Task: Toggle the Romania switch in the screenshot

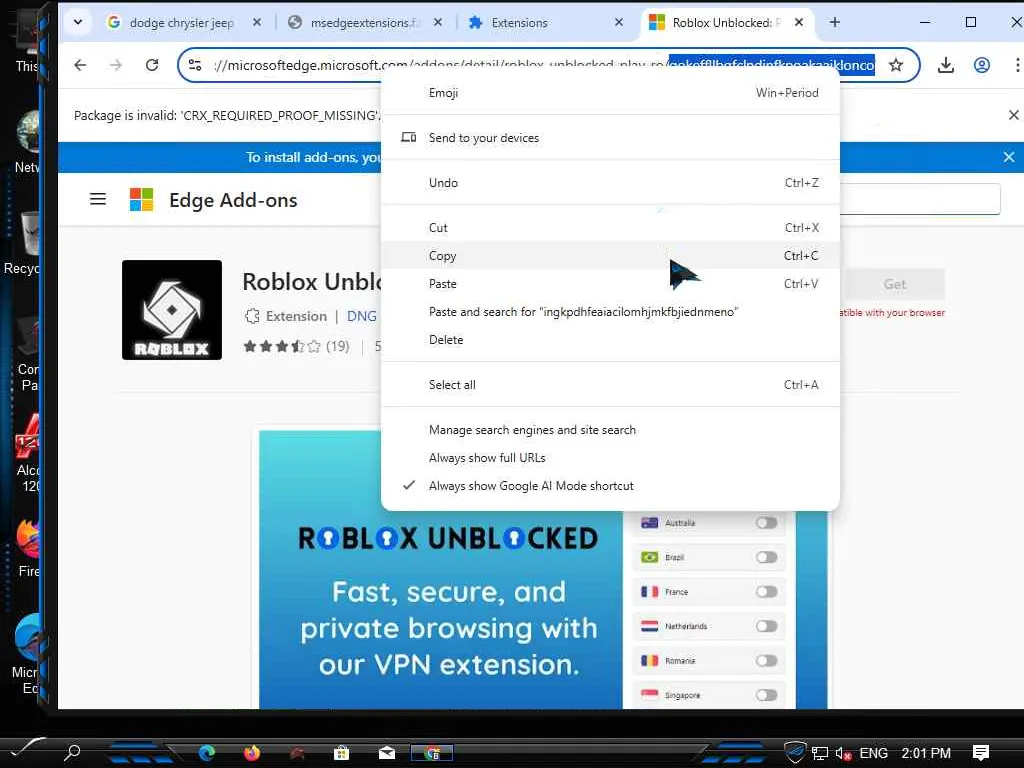Action: click(x=767, y=661)
